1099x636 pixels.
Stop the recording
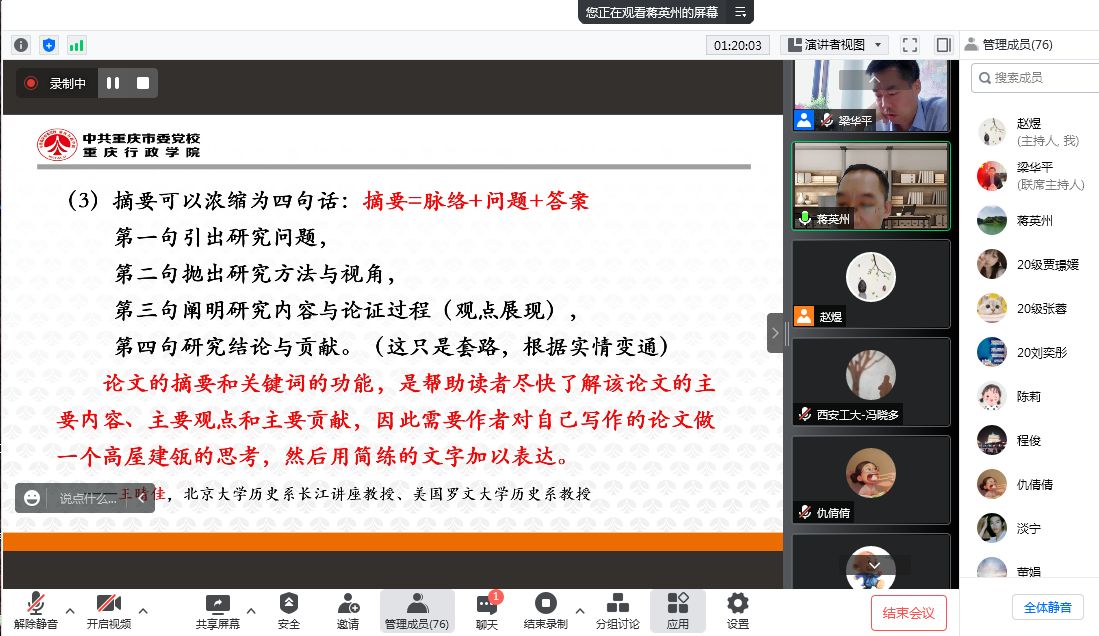tap(143, 84)
